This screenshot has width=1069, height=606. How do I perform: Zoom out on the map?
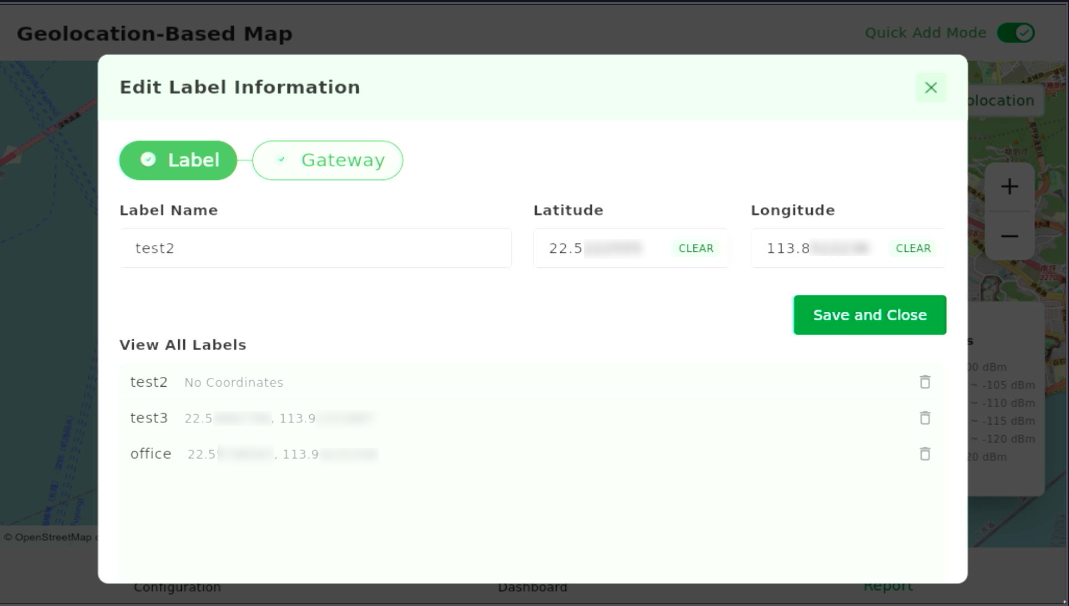pos(1009,234)
